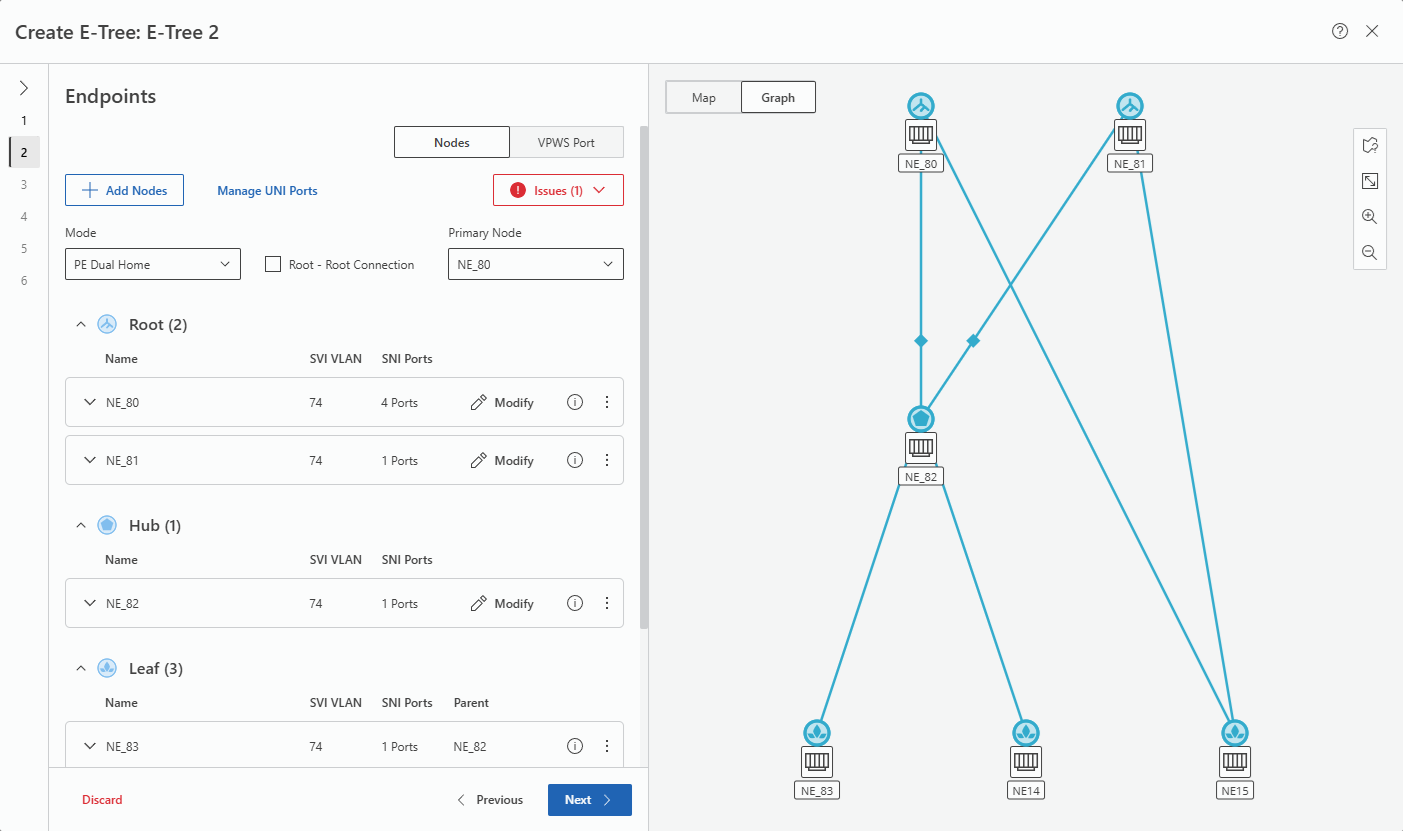Click the zoom in icon on graph
Image resolution: width=1403 pixels, height=831 pixels.
tap(1369, 217)
